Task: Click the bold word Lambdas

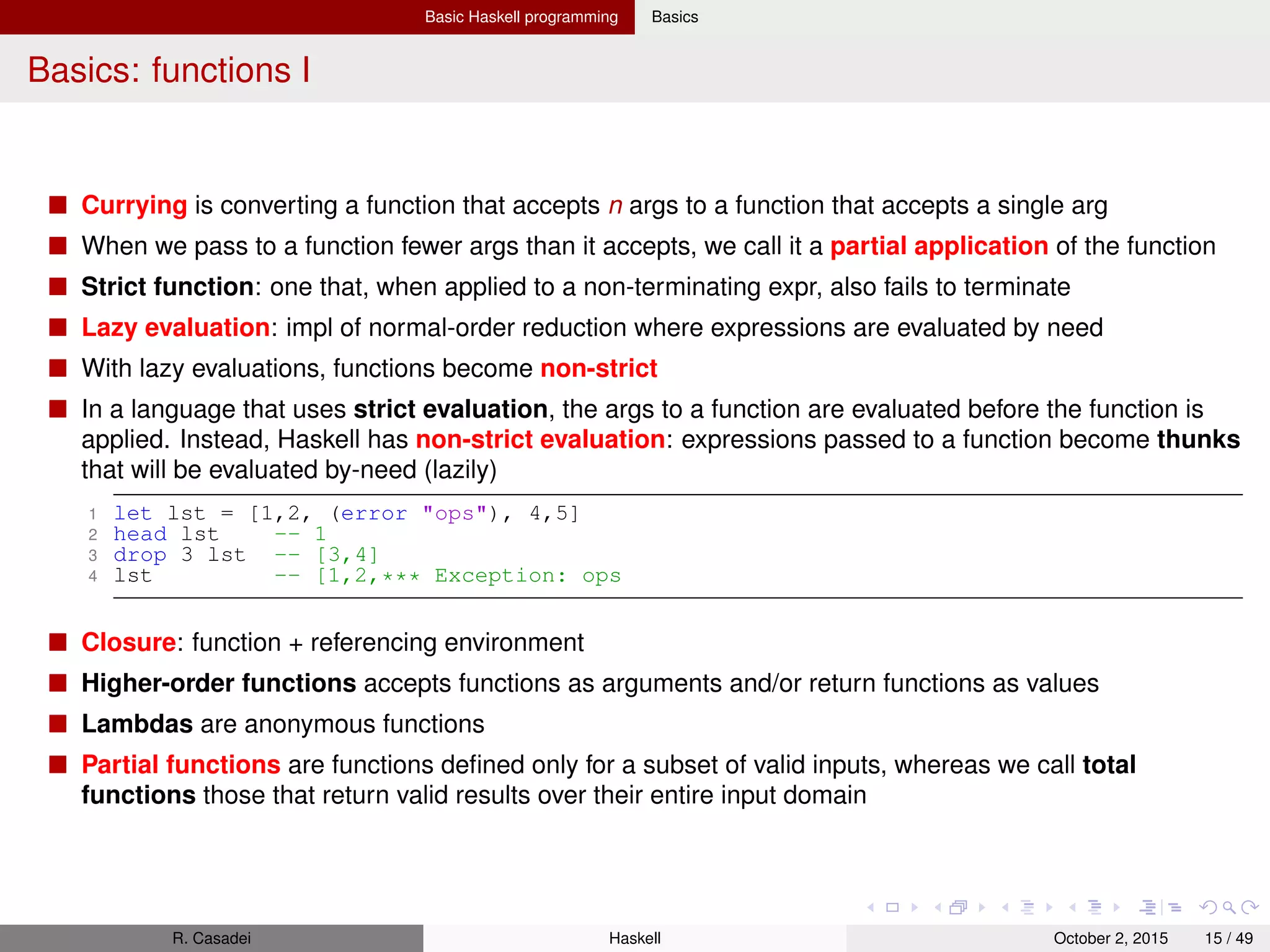Action: [137, 725]
